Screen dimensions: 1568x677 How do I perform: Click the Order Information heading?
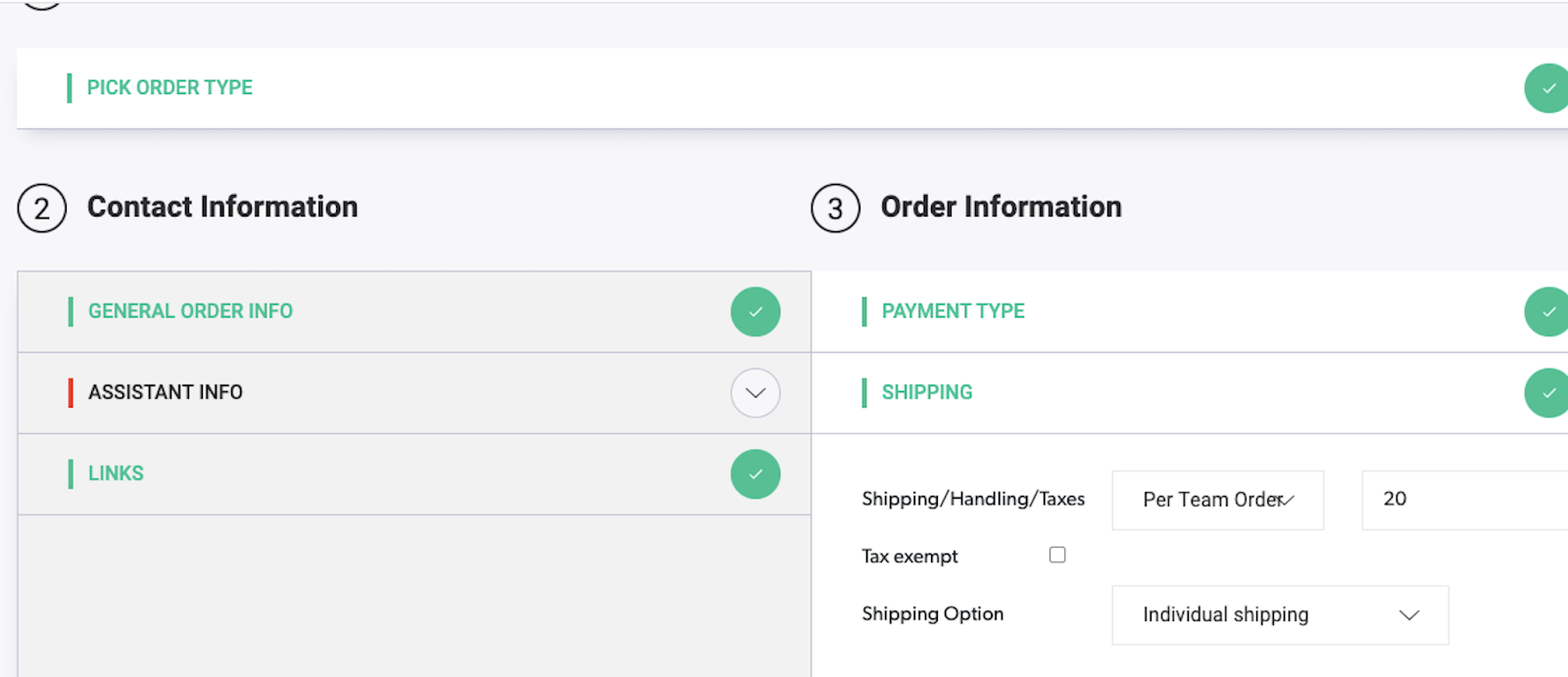(x=1001, y=208)
